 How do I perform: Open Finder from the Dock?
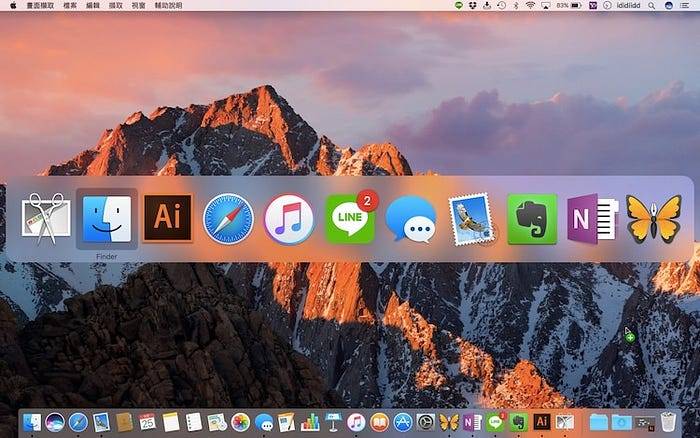tap(32, 422)
